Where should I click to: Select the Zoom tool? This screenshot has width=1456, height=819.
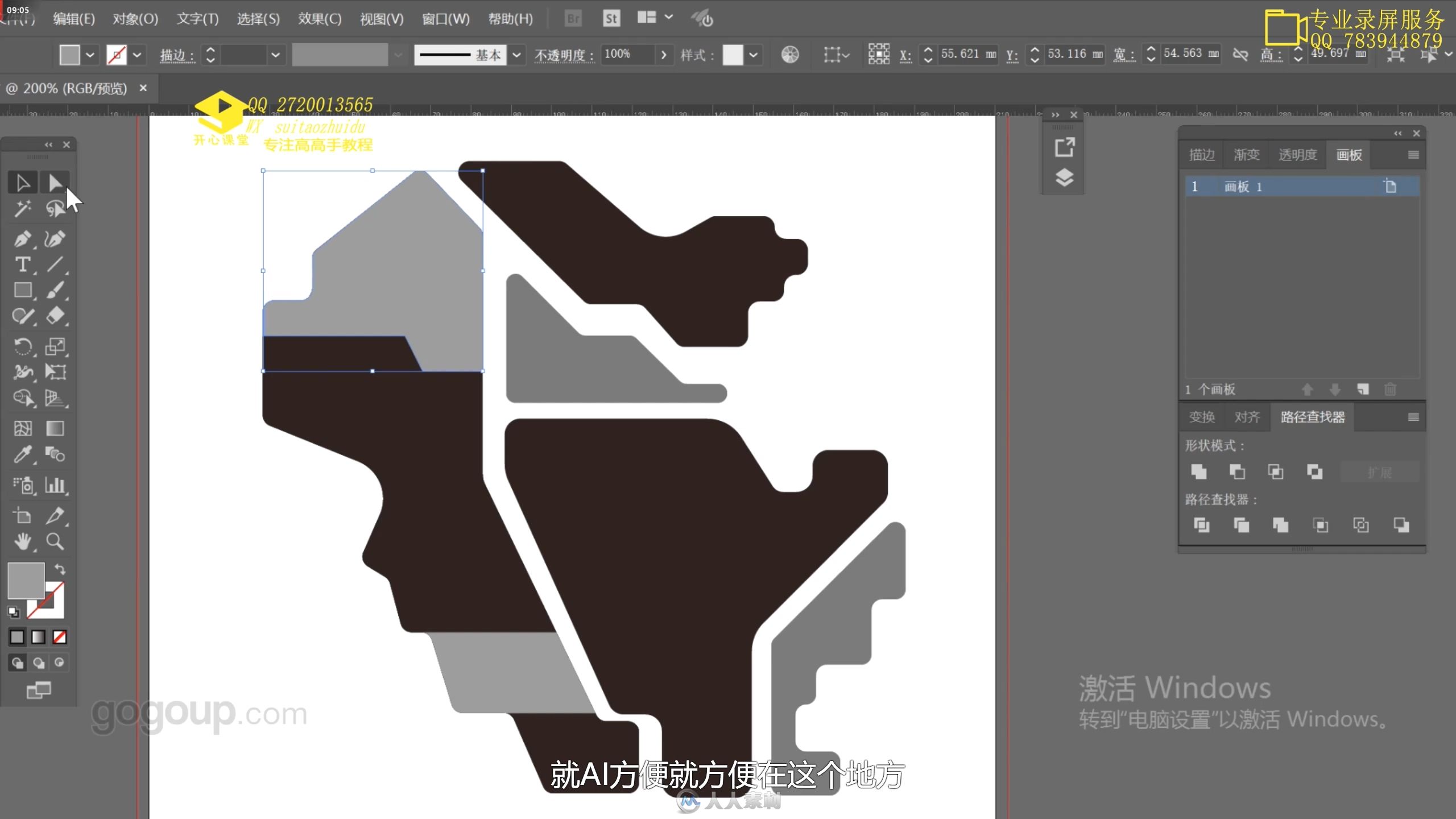55,541
